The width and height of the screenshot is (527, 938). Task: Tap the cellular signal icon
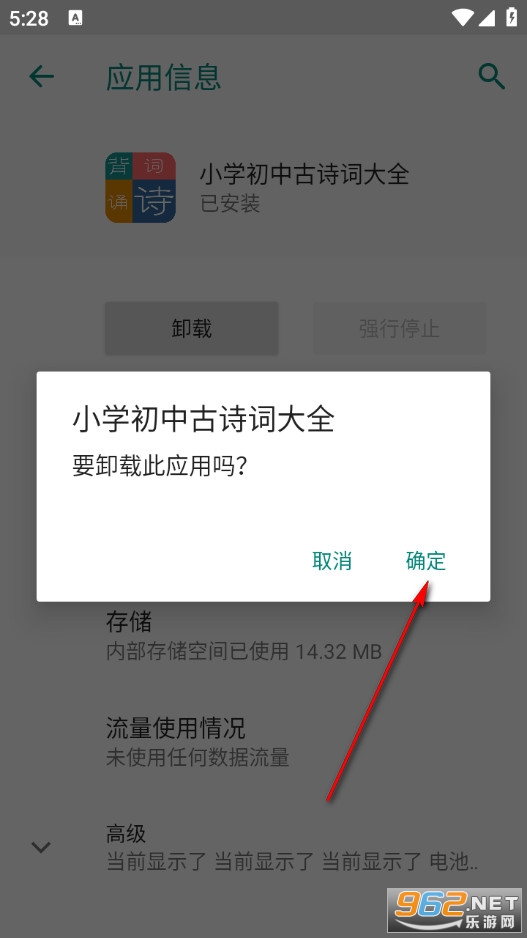pos(487,18)
